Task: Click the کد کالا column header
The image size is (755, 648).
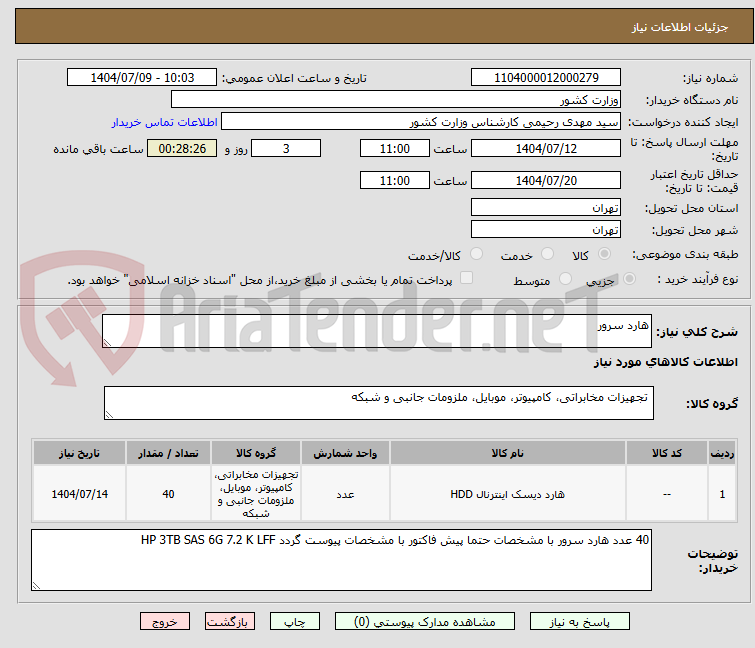Action: pyautogui.click(x=666, y=453)
